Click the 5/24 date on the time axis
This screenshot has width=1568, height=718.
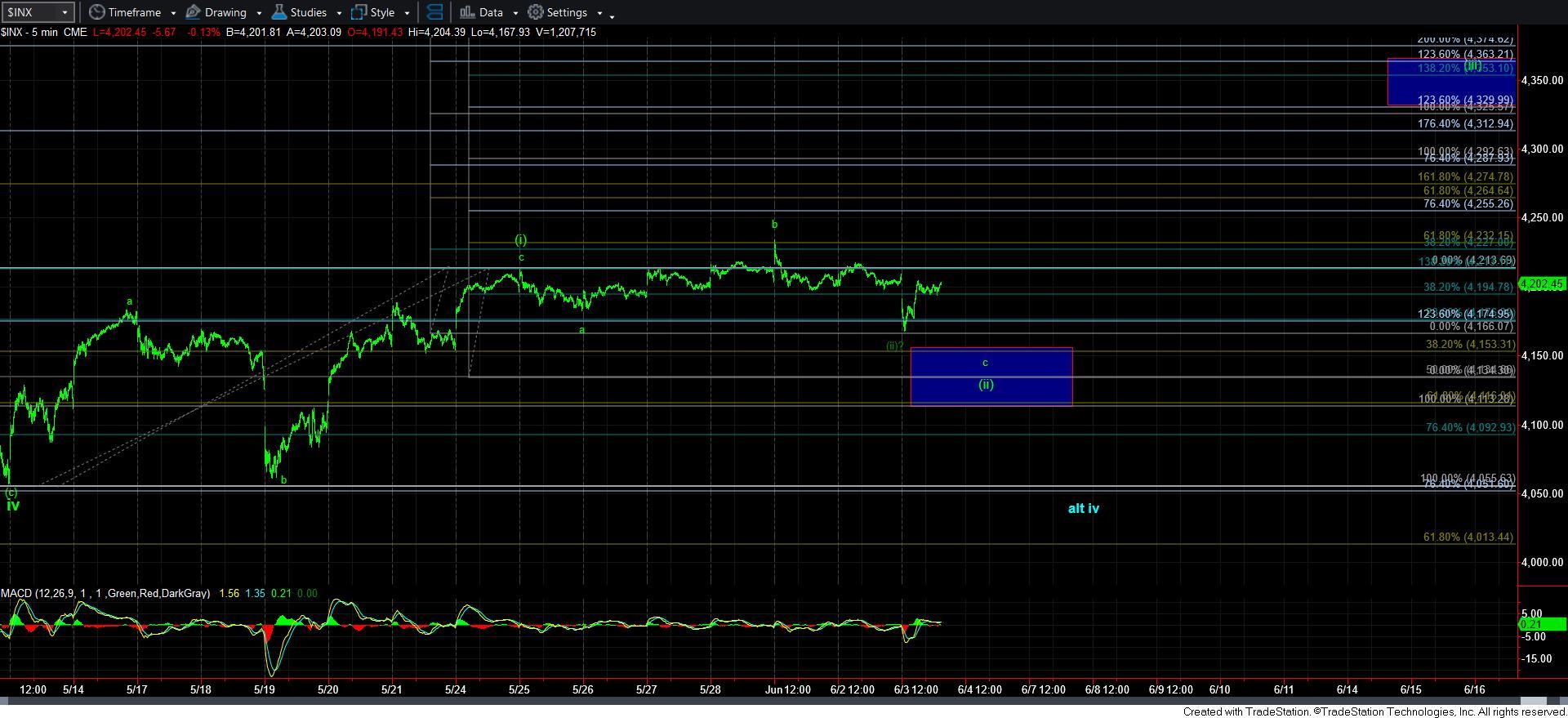(x=456, y=689)
